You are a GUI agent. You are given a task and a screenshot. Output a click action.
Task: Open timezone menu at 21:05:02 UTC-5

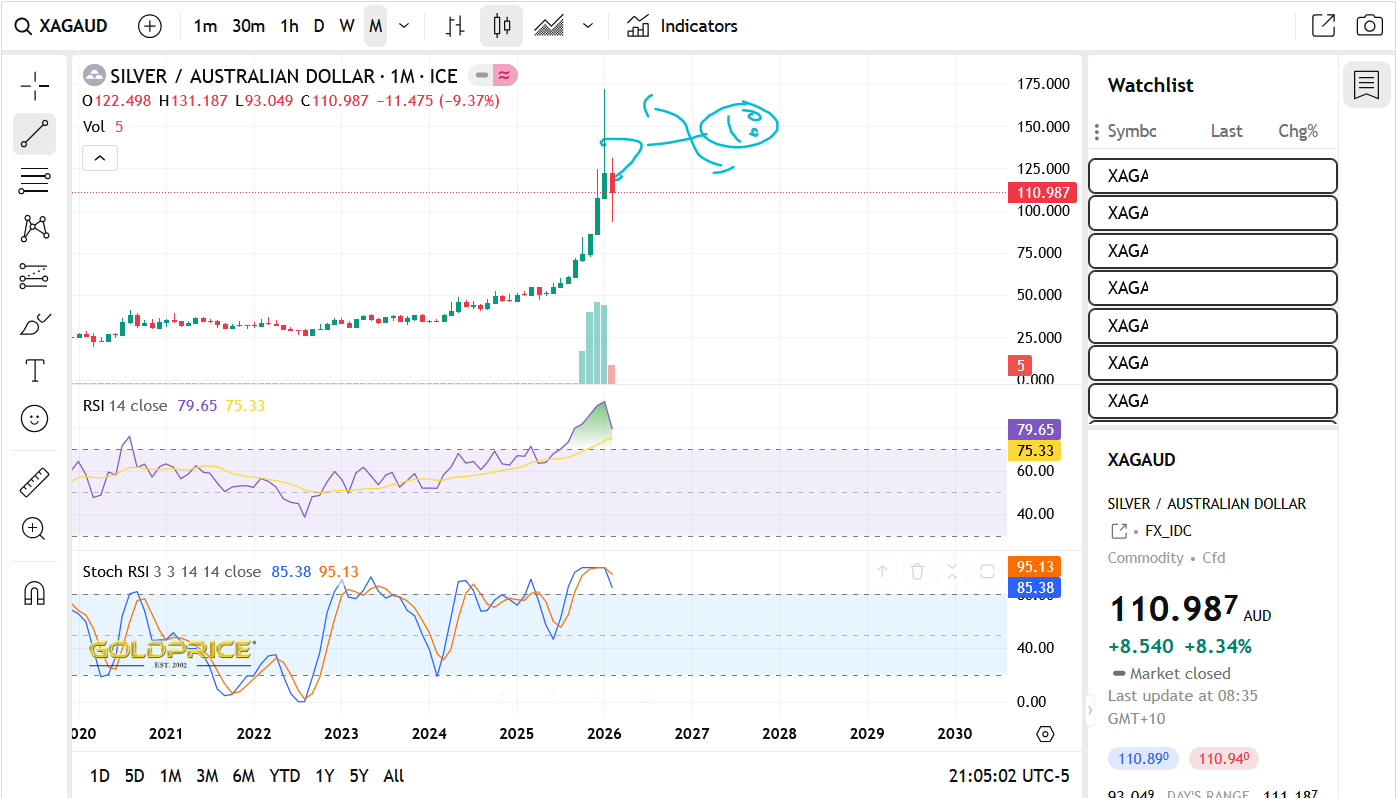[1009, 776]
